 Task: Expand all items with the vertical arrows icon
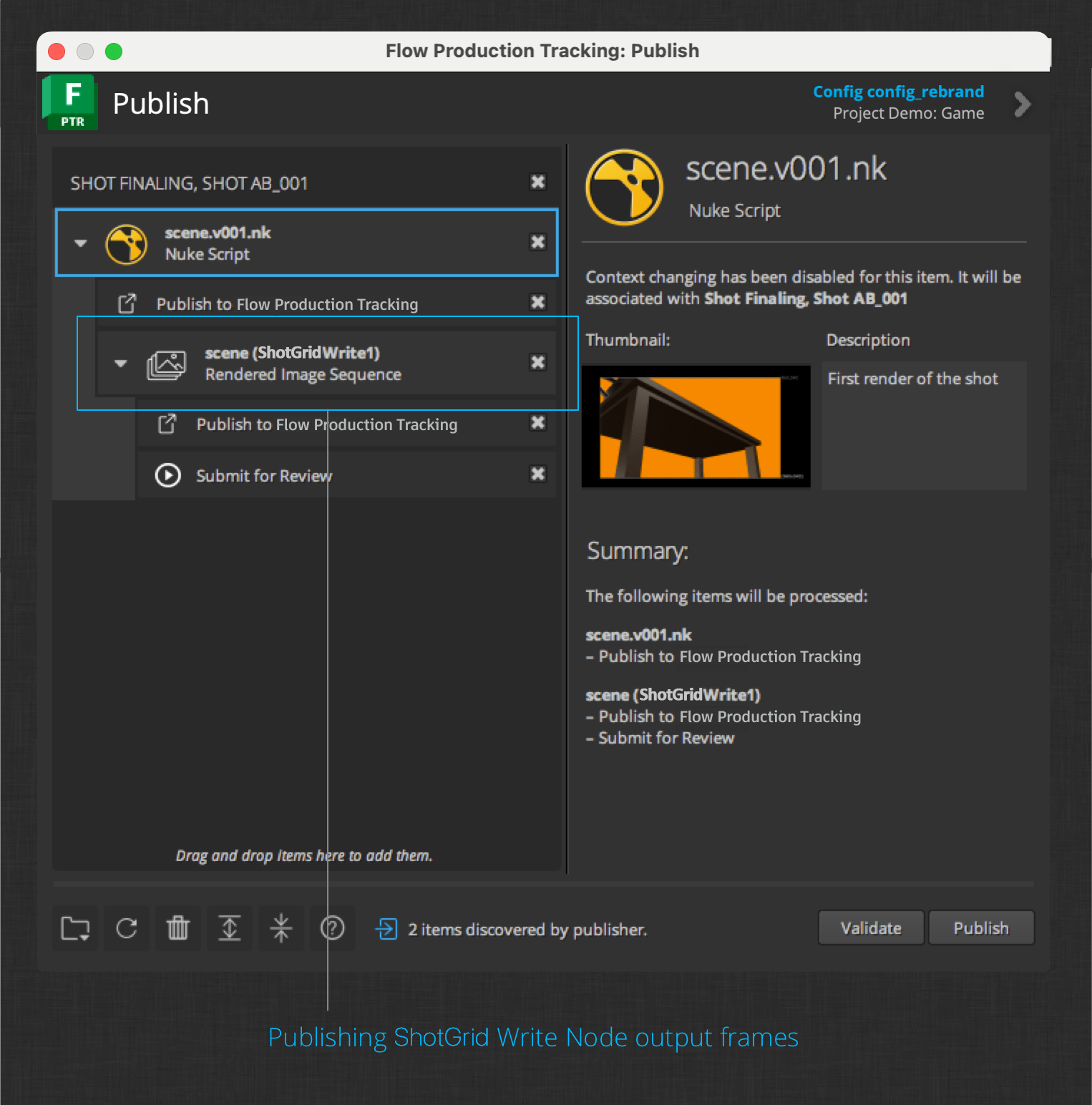[230, 928]
